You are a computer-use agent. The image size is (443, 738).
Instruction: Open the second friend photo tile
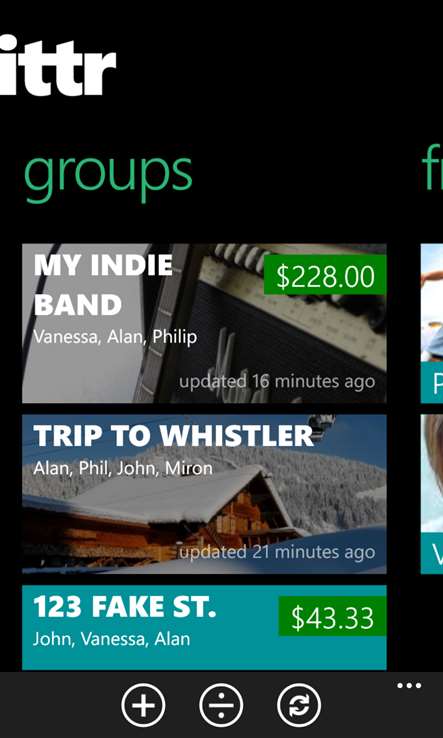click(x=432, y=494)
